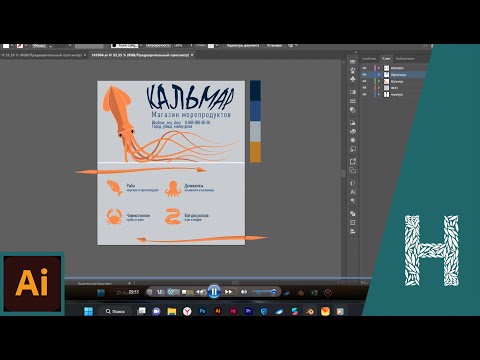This screenshot has height=360, width=480.
Task: Open the Brushes panel icon in dock
Action: 353,70
